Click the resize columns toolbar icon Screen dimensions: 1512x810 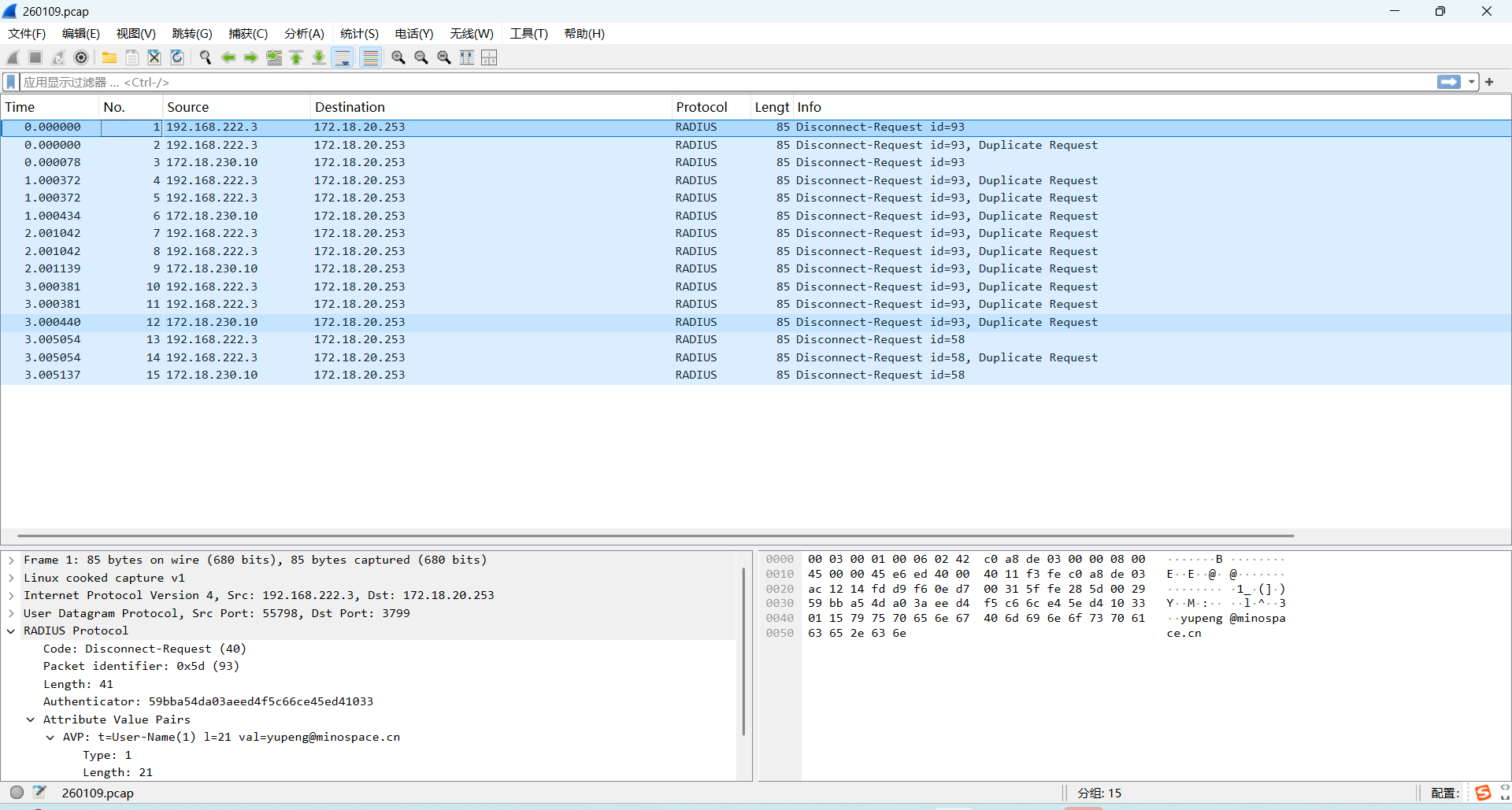pyautogui.click(x=467, y=57)
